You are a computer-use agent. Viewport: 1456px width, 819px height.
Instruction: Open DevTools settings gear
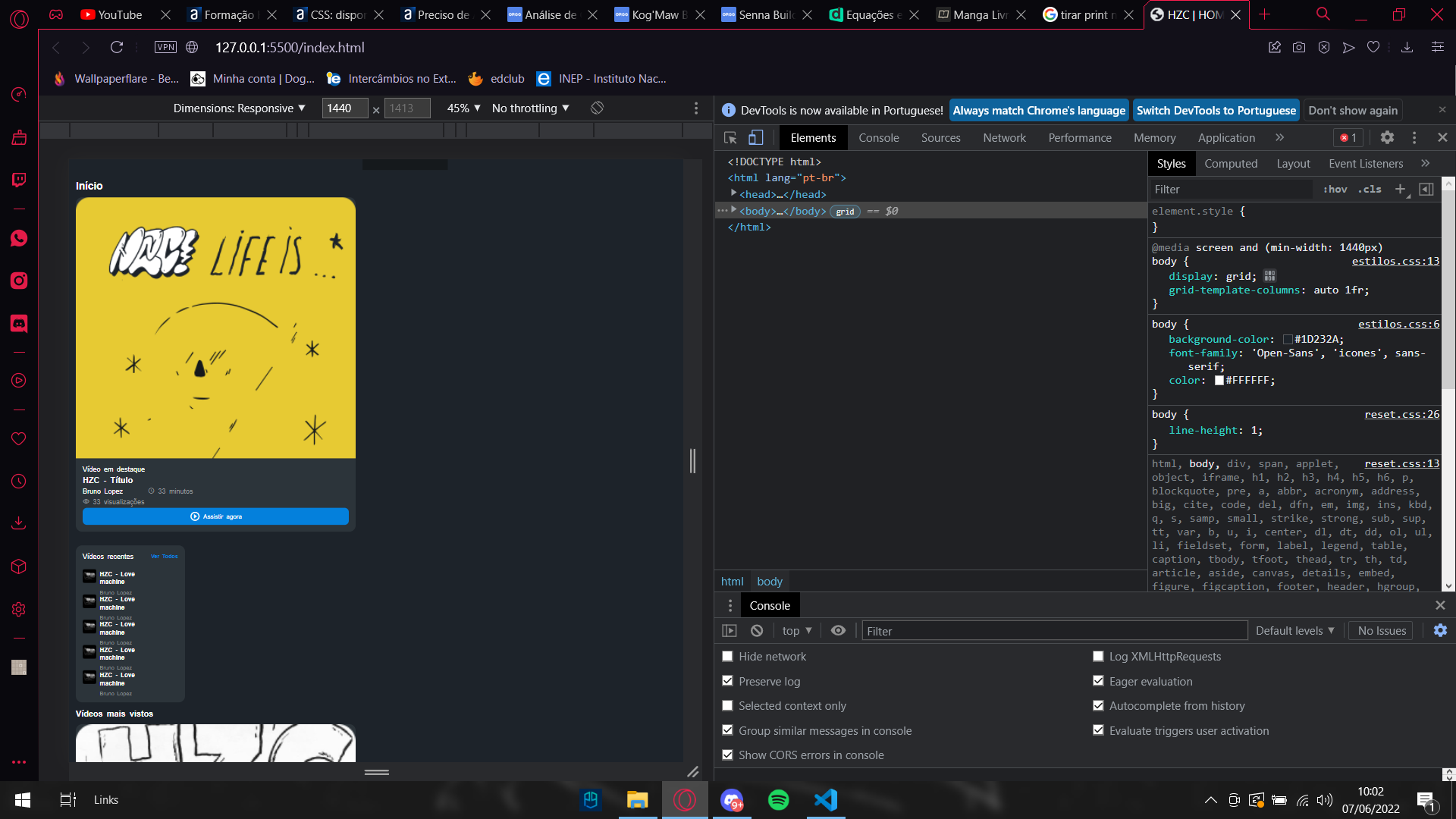click(1387, 137)
